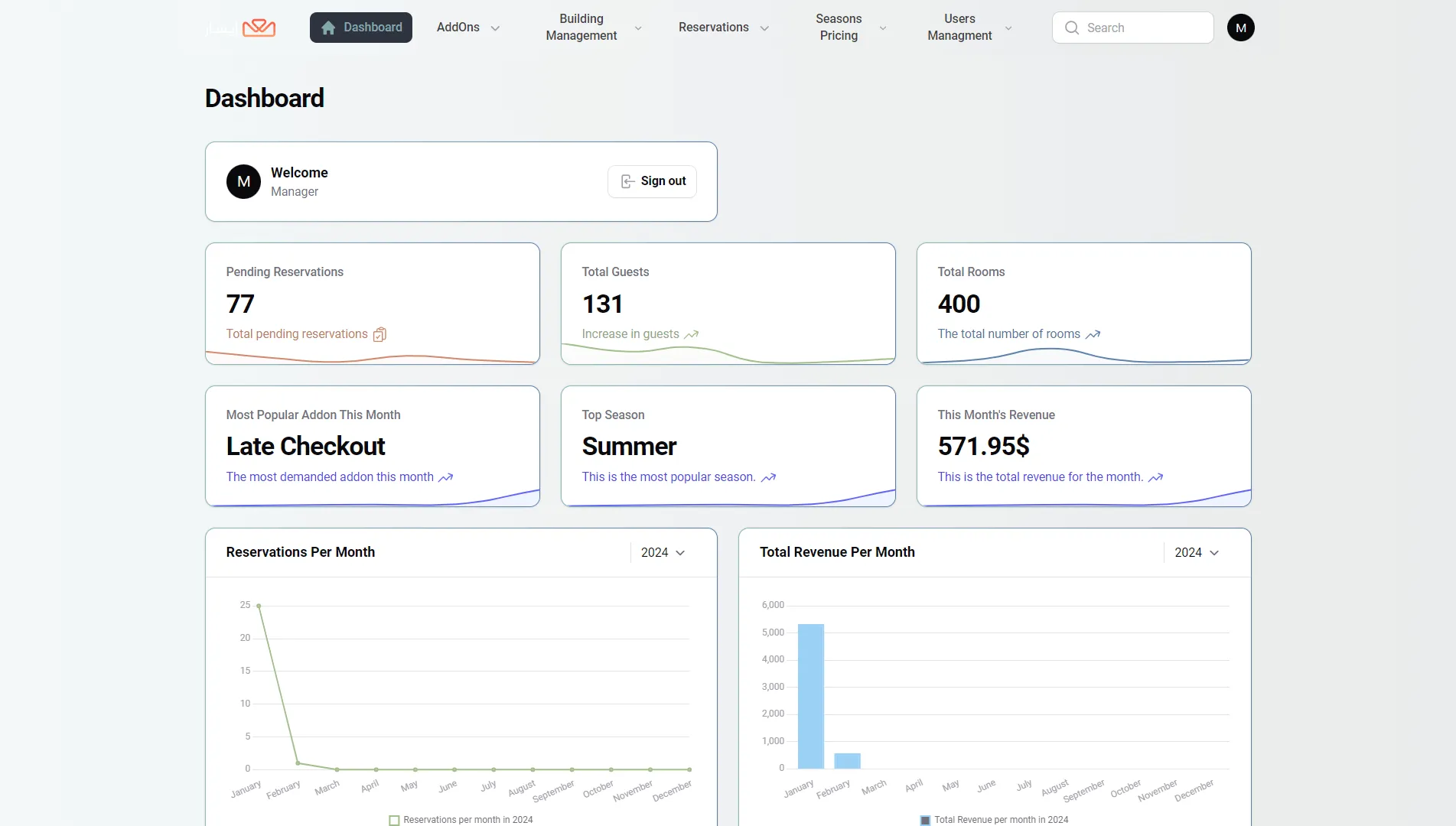Toggle Reservations per month in 2024 legend box

394,820
